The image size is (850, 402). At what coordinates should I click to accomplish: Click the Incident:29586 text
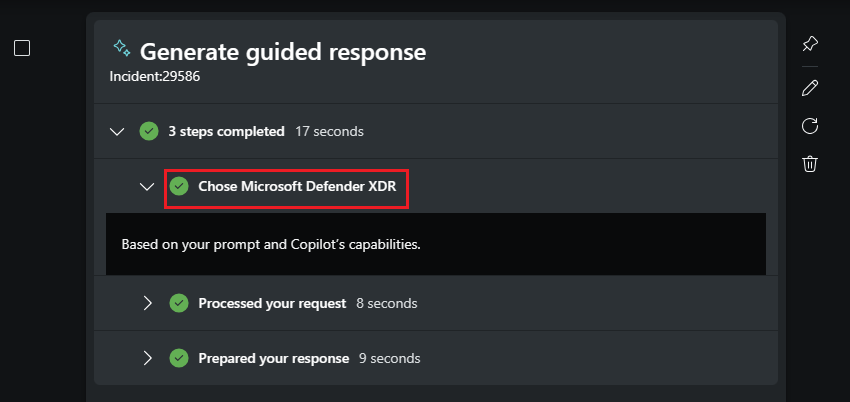click(x=157, y=75)
